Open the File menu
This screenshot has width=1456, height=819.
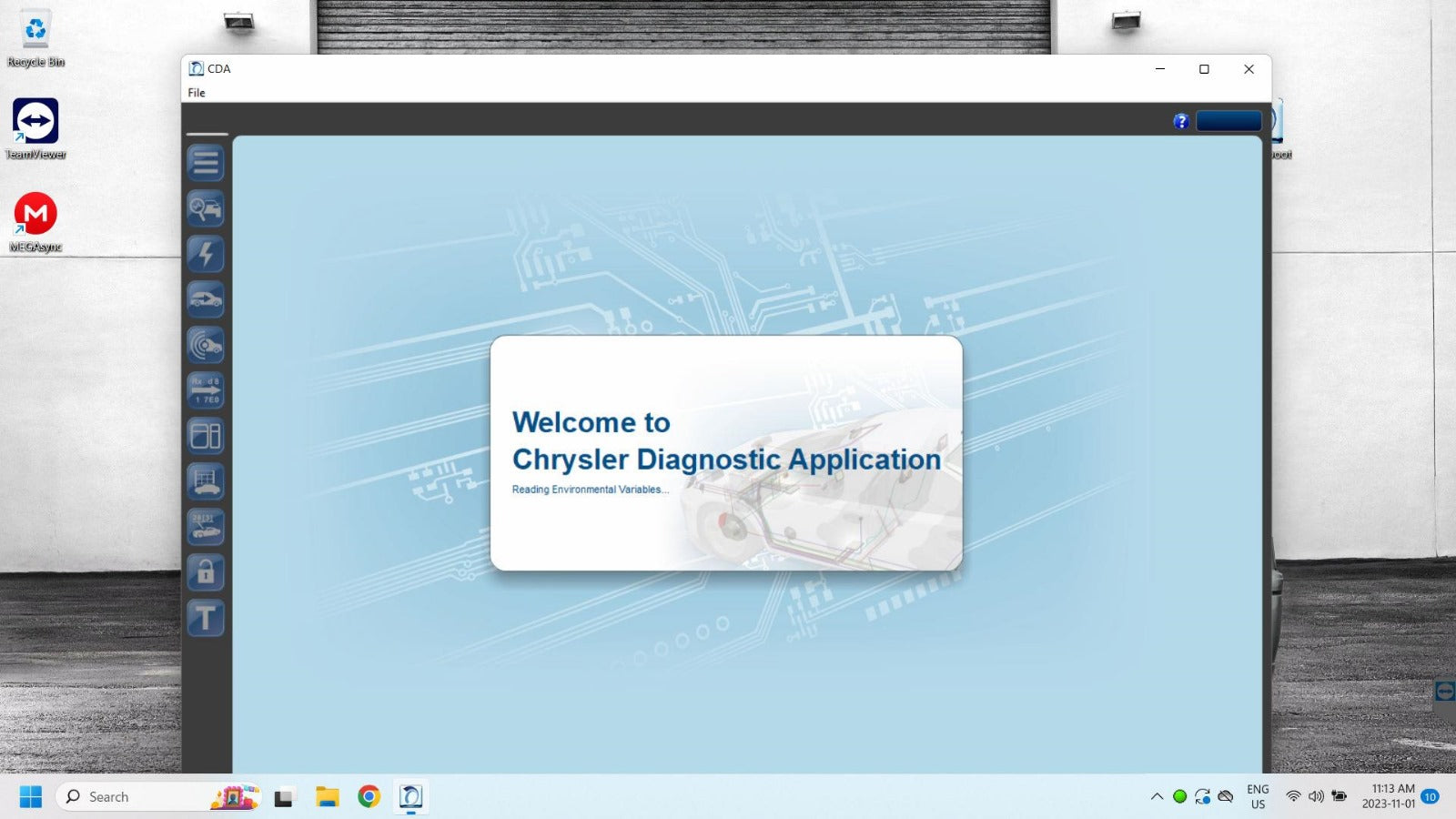click(197, 93)
